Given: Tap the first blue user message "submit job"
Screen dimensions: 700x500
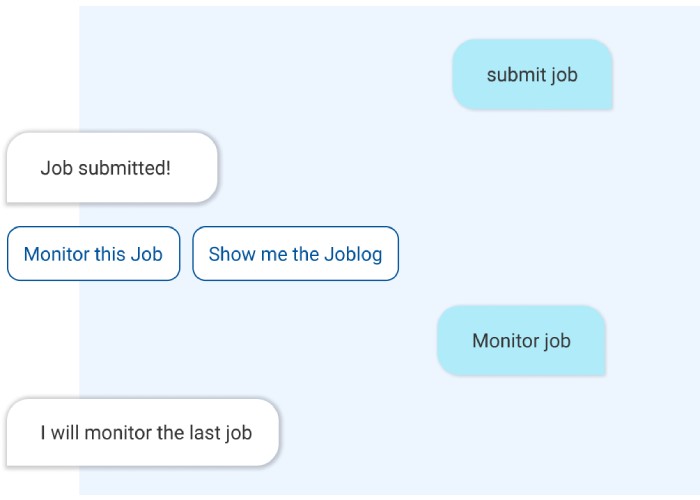Looking at the screenshot, I should point(532,75).
